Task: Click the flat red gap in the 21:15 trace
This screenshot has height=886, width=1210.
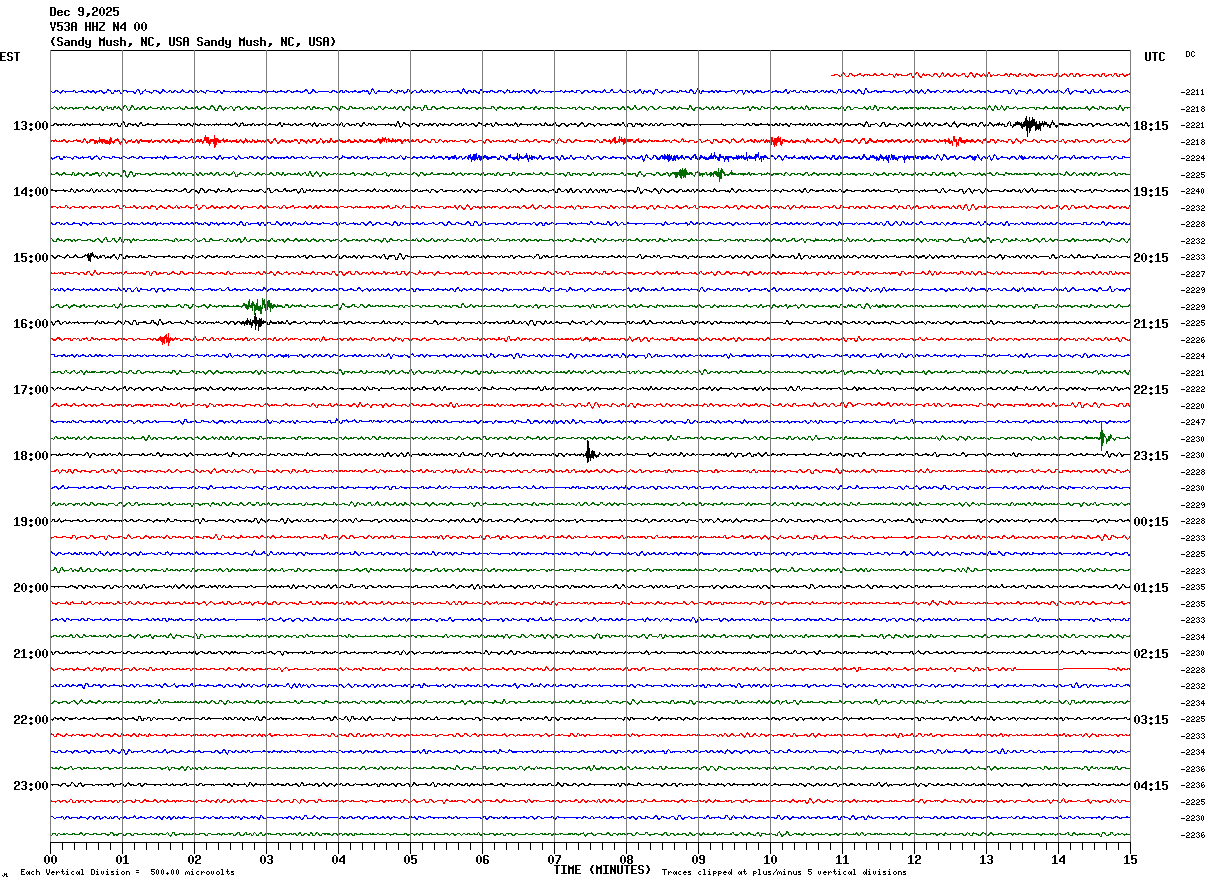Action: tap(1038, 669)
